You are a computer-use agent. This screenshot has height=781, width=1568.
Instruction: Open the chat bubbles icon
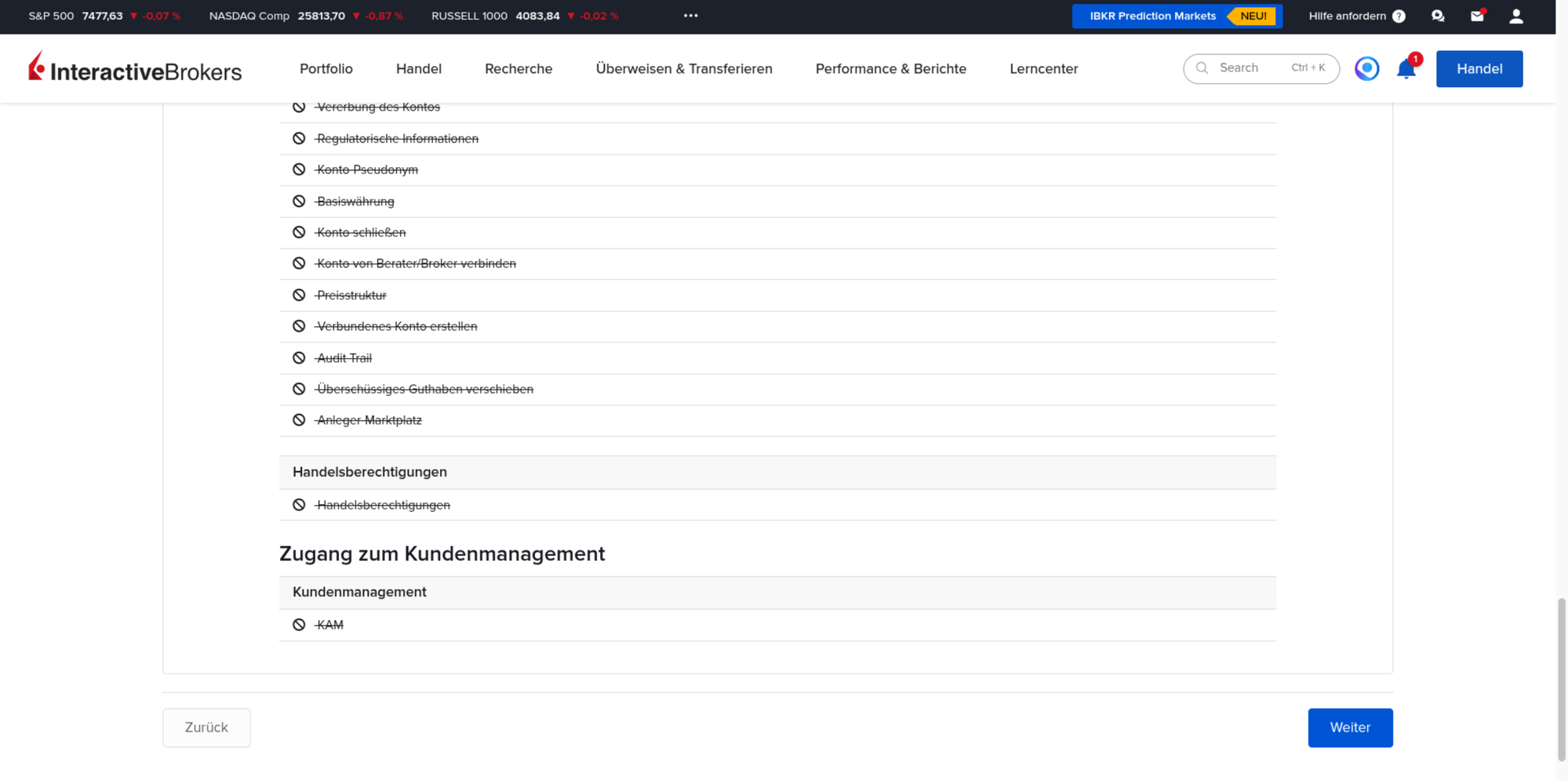pos(1438,16)
